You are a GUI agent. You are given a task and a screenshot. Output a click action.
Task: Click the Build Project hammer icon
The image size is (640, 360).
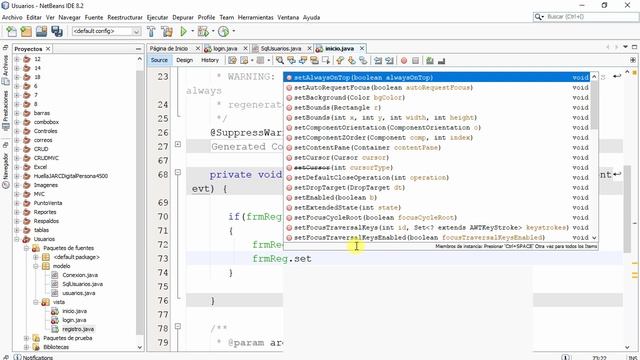[x=151, y=31]
